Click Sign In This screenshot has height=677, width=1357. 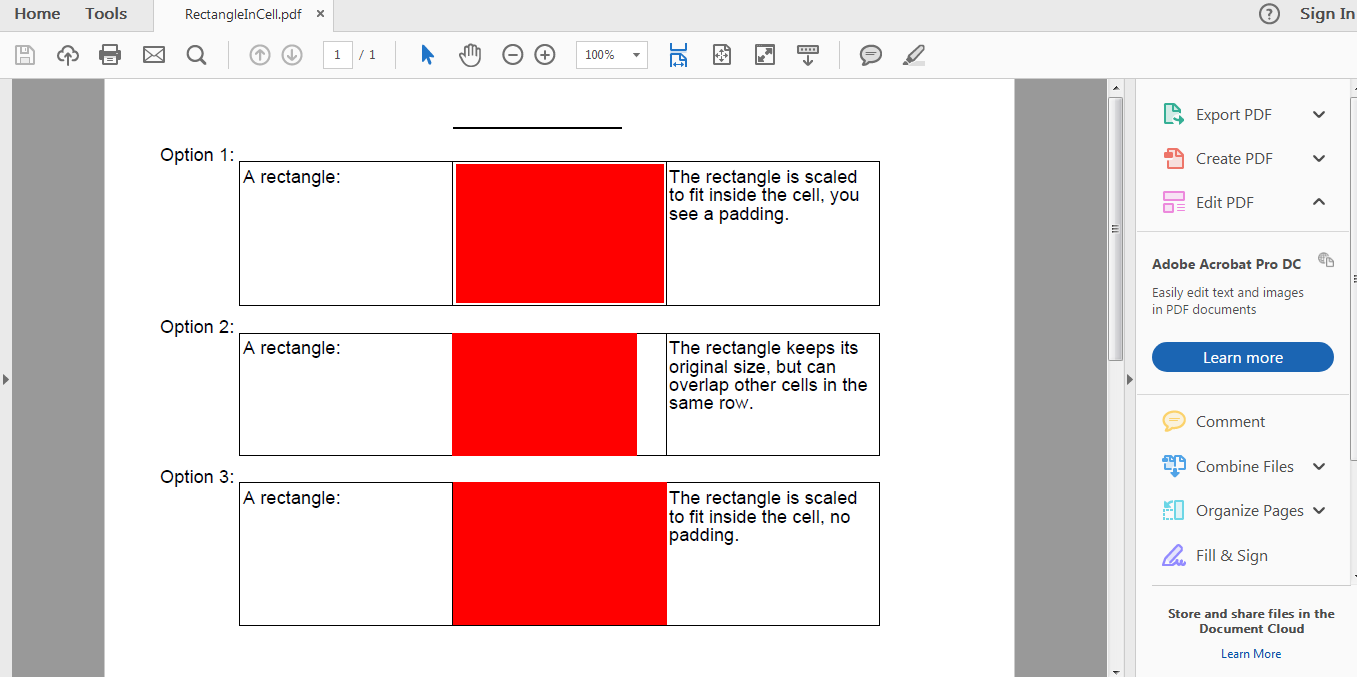[1327, 14]
